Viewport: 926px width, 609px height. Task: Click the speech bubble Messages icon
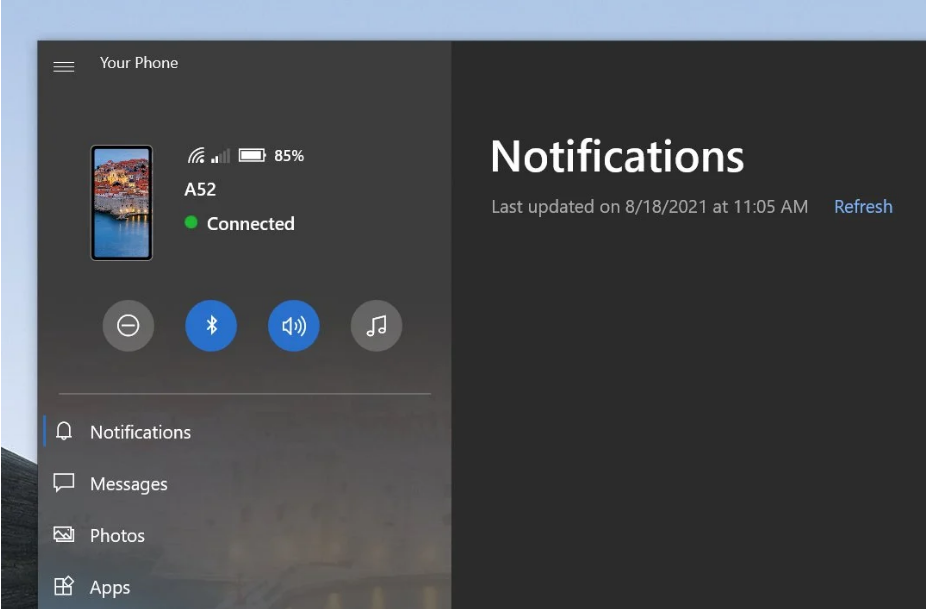point(64,483)
